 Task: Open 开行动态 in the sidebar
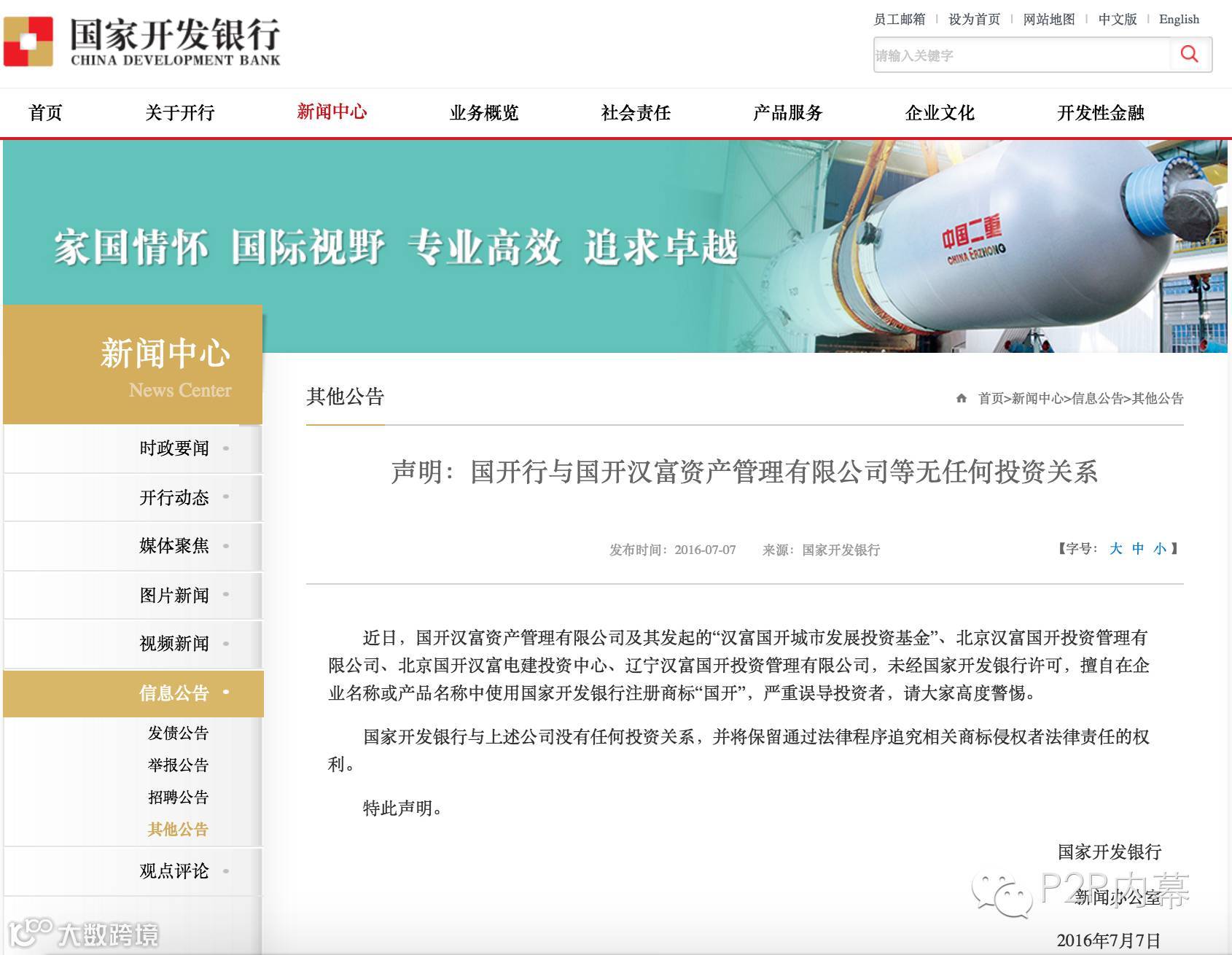(x=133, y=498)
